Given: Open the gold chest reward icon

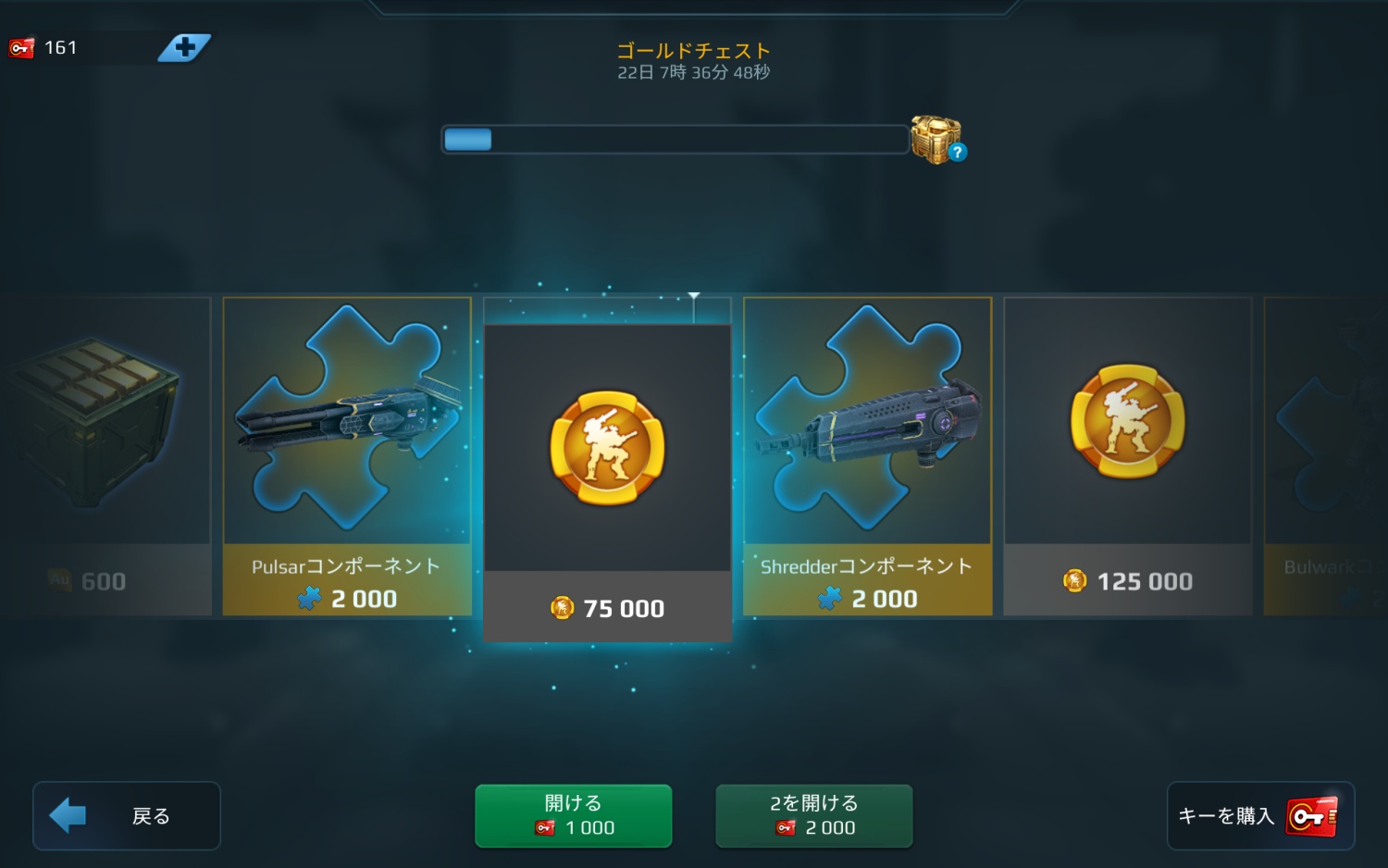Looking at the screenshot, I should (936, 139).
